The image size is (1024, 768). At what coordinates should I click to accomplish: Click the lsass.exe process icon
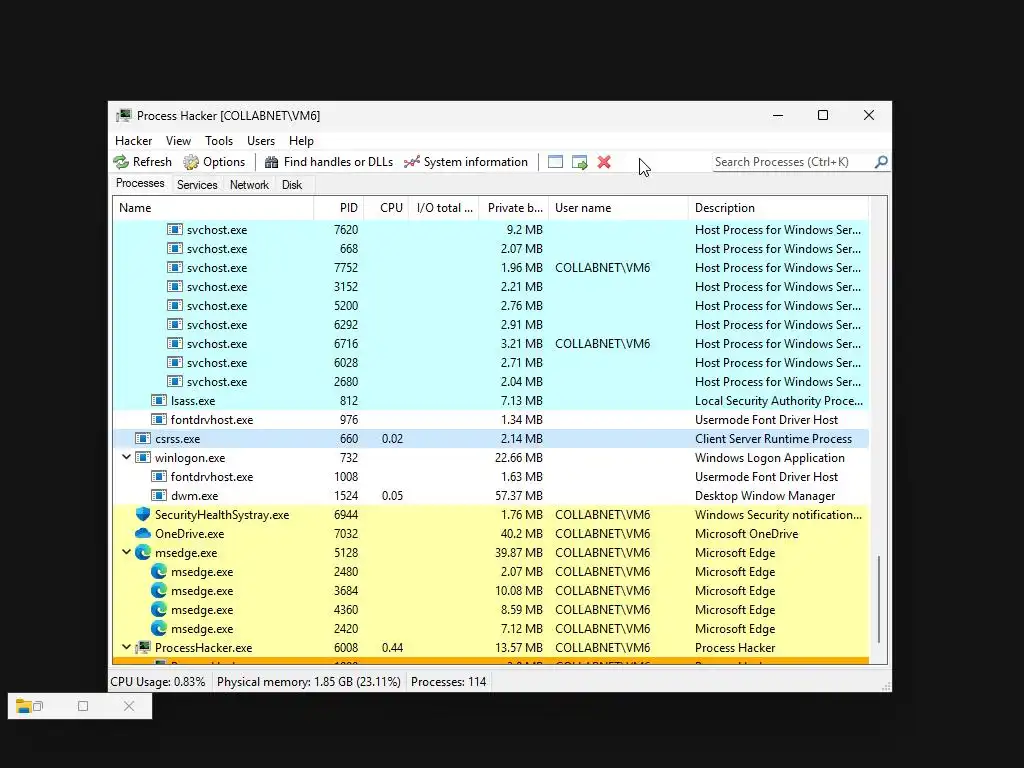(159, 401)
